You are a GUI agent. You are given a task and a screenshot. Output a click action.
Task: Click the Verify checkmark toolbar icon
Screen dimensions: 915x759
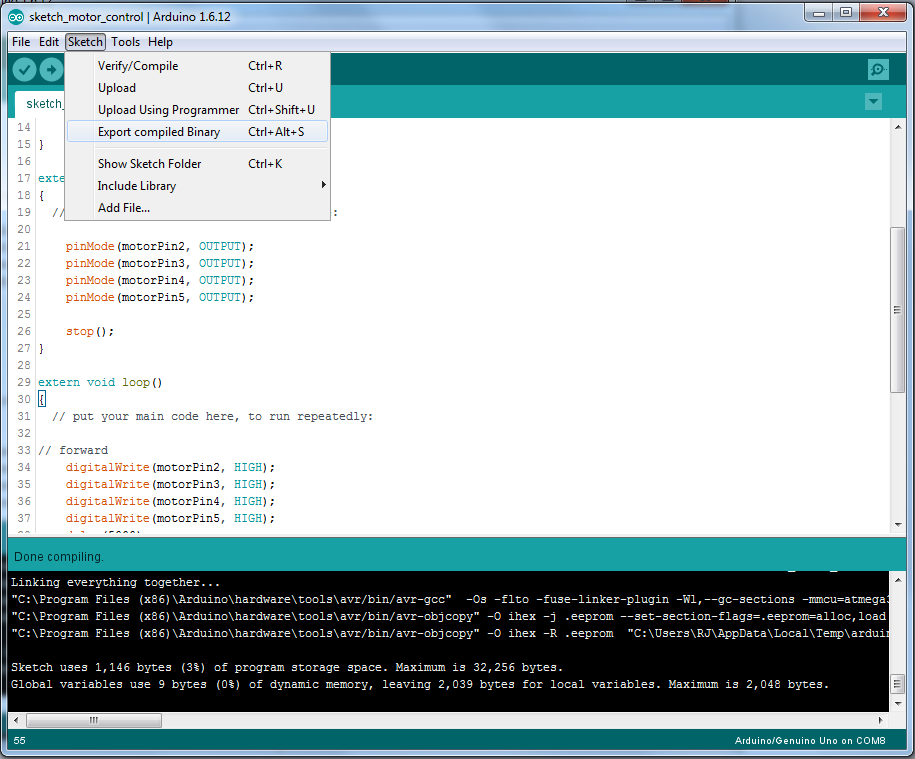coord(25,69)
